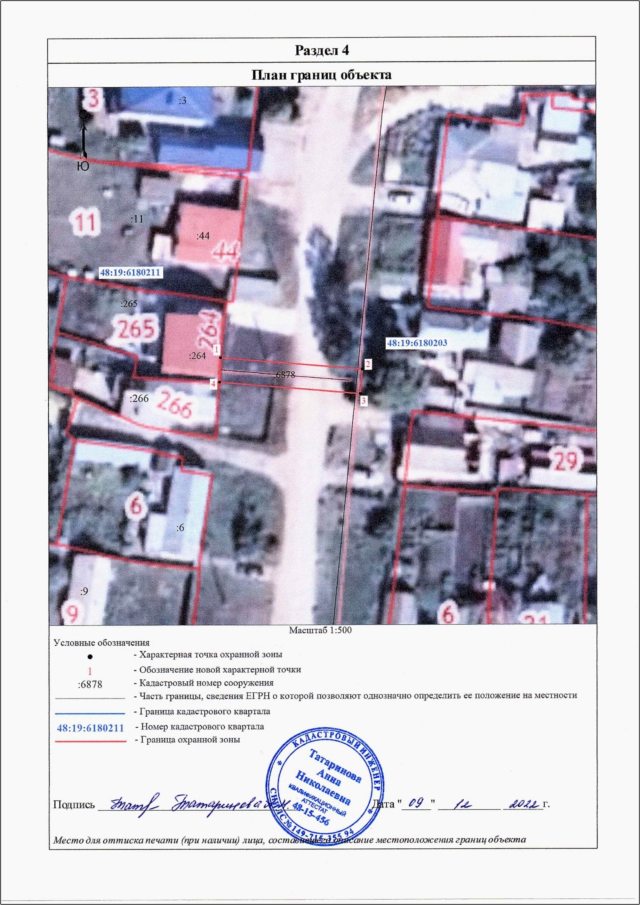Click the red rotated parcel number 264
The height and width of the screenshot is (905, 640).
click(x=211, y=326)
